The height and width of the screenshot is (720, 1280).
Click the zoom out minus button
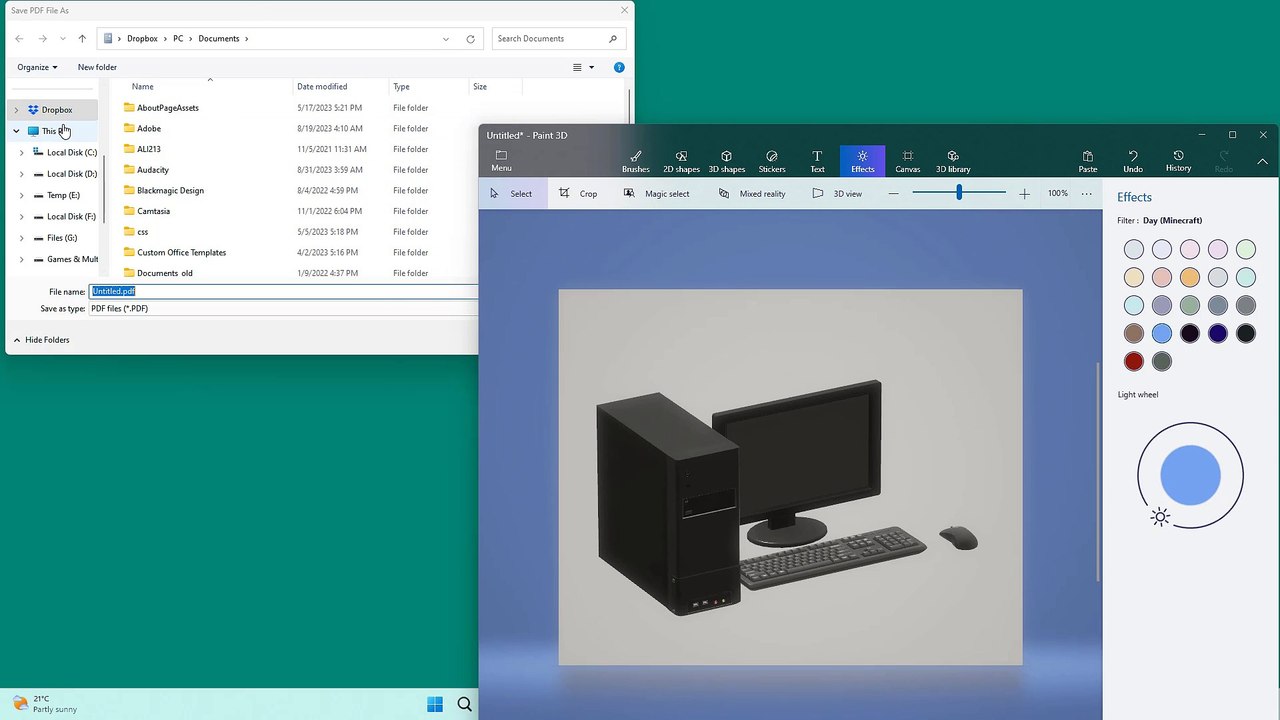coord(894,193)
